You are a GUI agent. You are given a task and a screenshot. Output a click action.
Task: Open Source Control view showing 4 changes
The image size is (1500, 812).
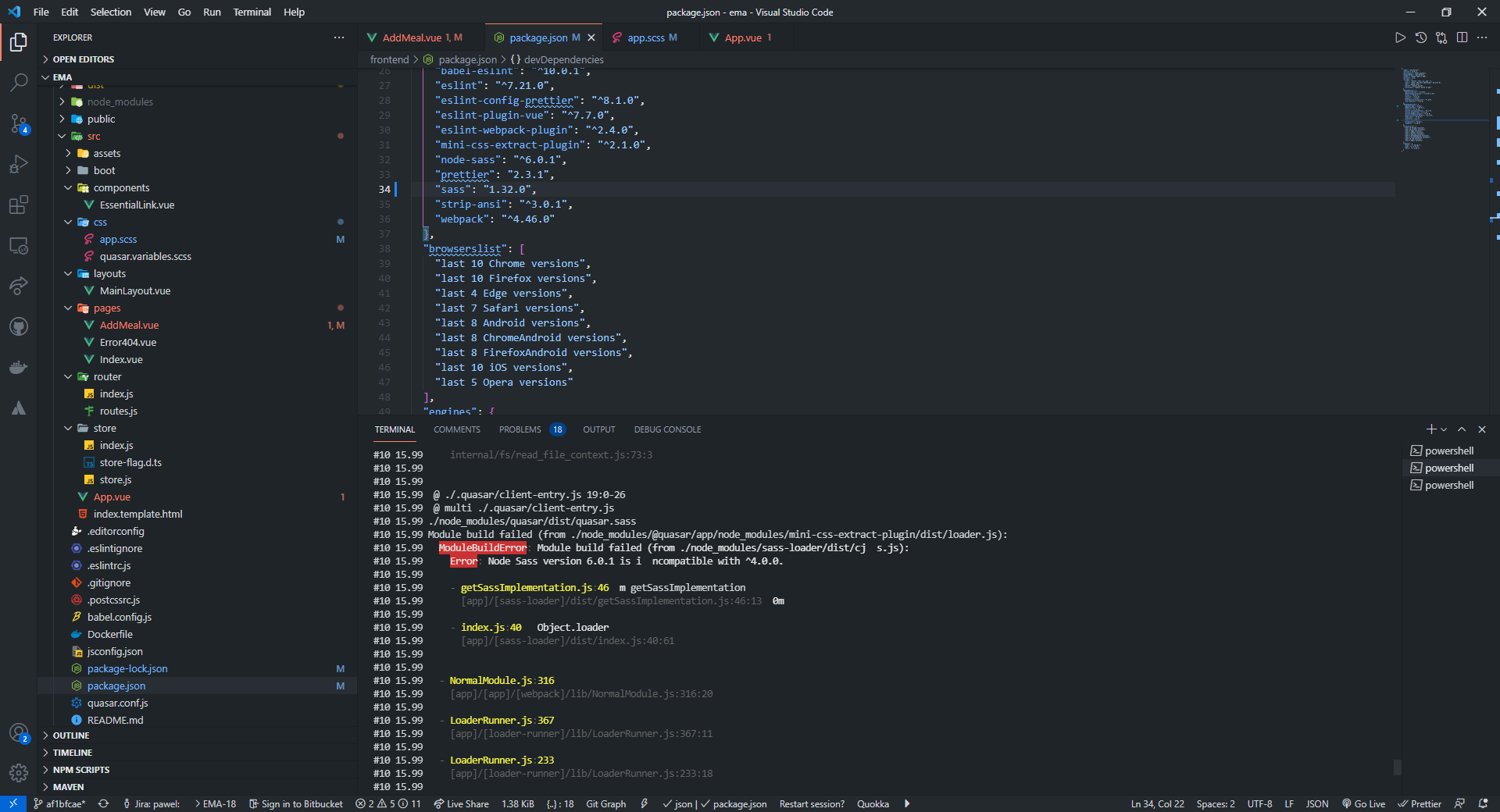(x=19, y=123)
